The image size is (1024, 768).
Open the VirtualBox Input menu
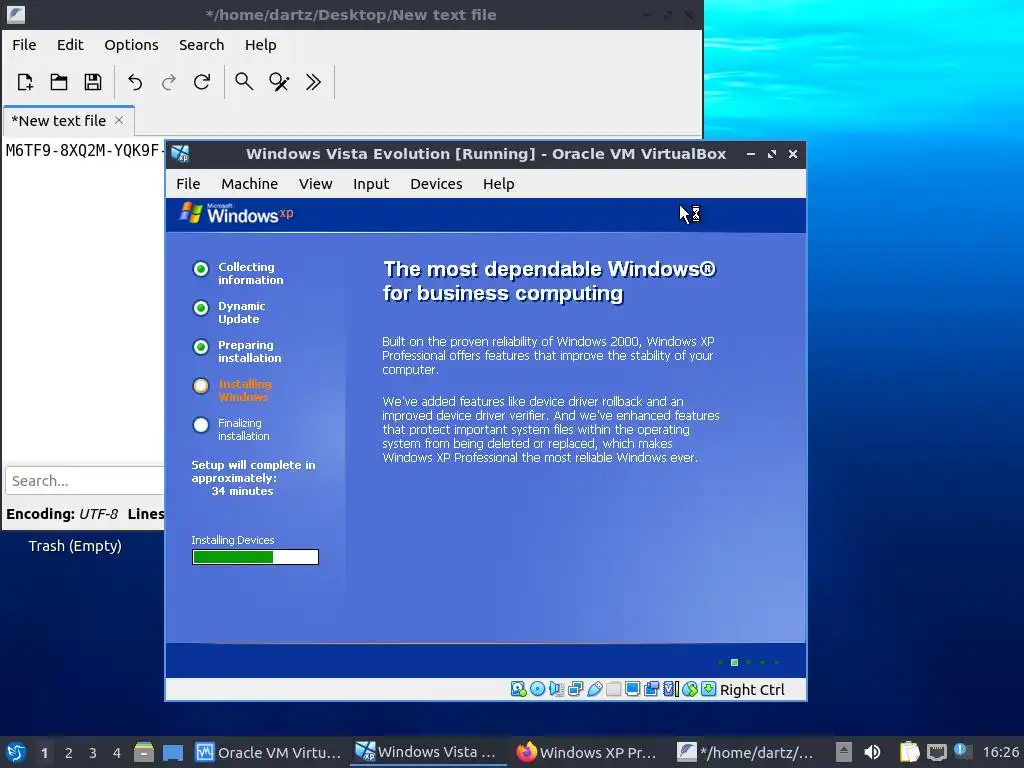tap(371, 184)
